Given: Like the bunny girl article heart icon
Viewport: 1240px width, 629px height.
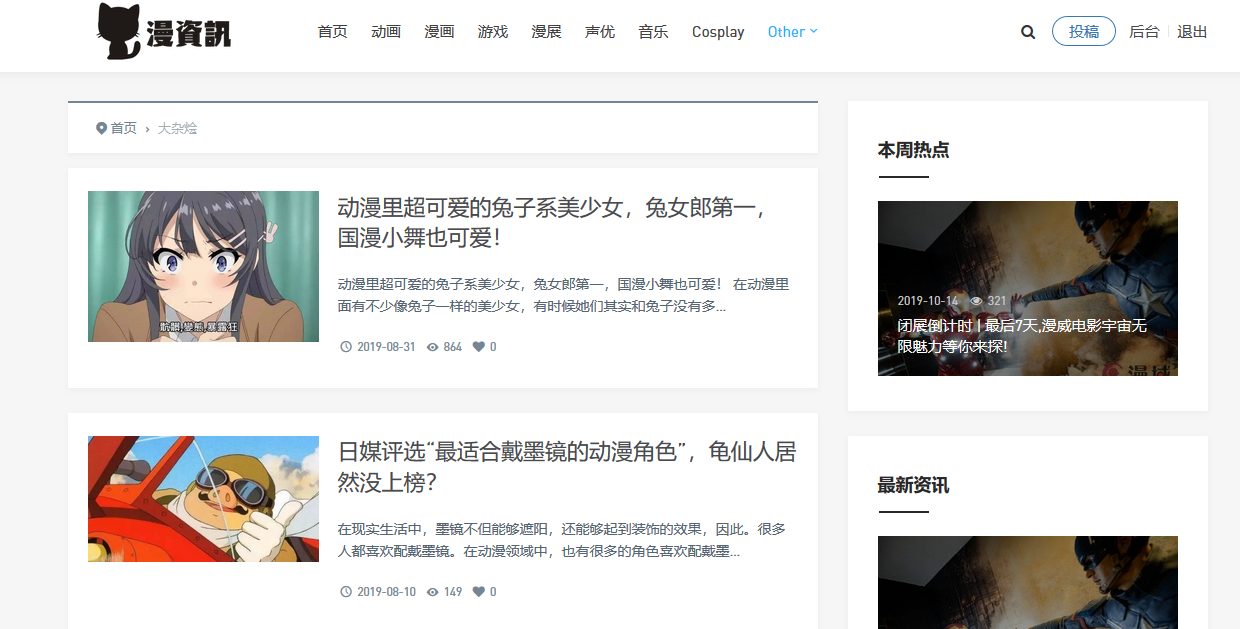Looking at the screenshot, I should (478, 347).
